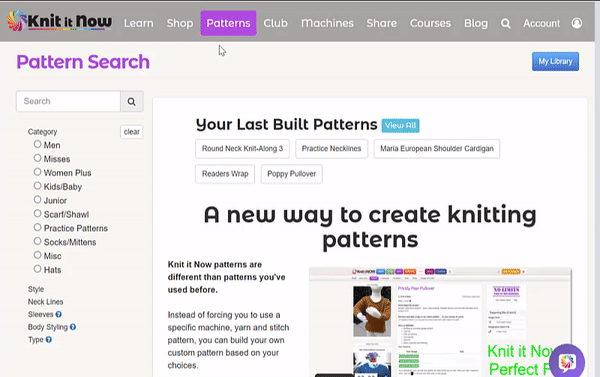Open the Learn menu
This screenshot has height=377, width=600.
(x=139, y=23)
